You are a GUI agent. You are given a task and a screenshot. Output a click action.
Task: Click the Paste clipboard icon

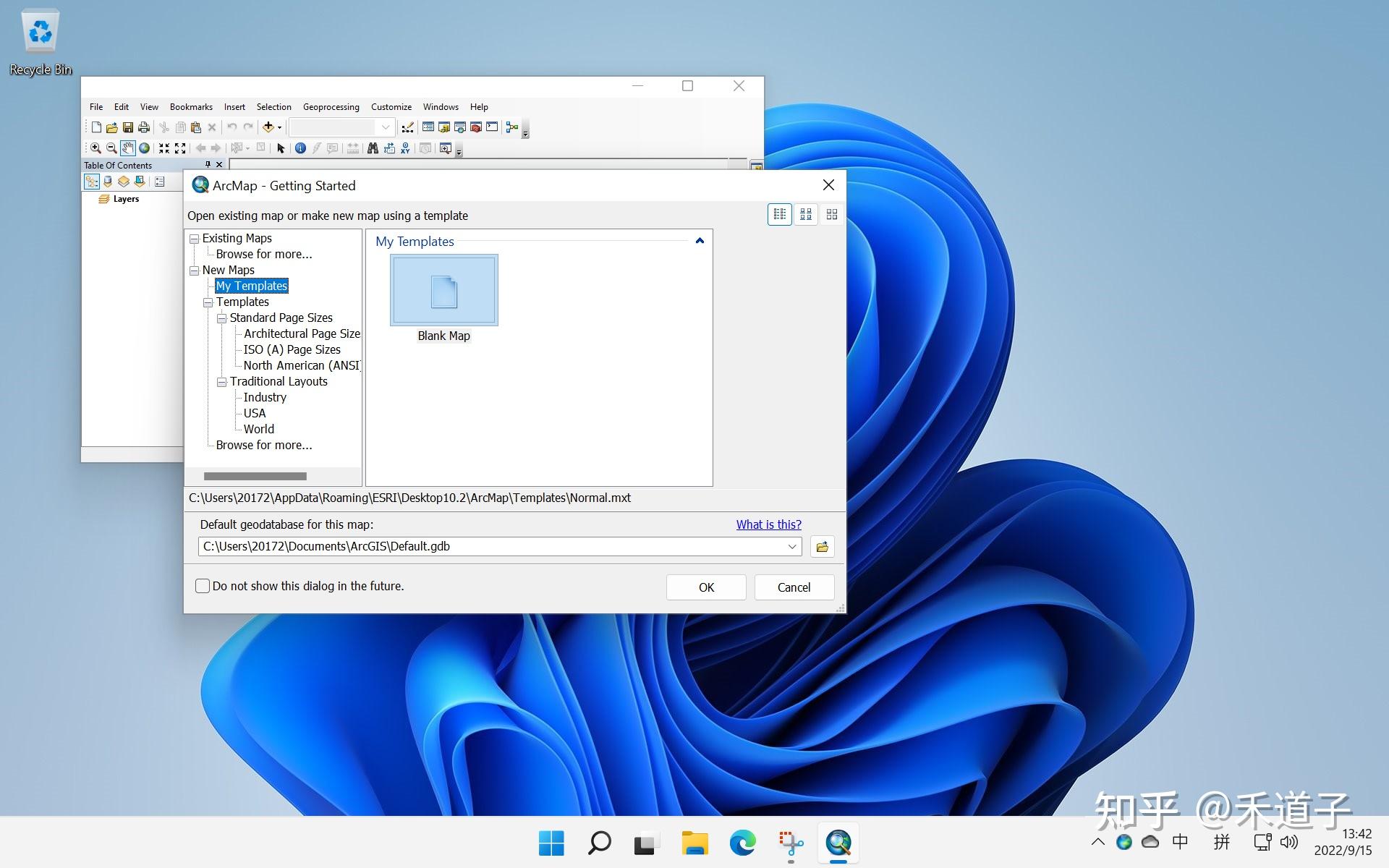coord(196,127)
